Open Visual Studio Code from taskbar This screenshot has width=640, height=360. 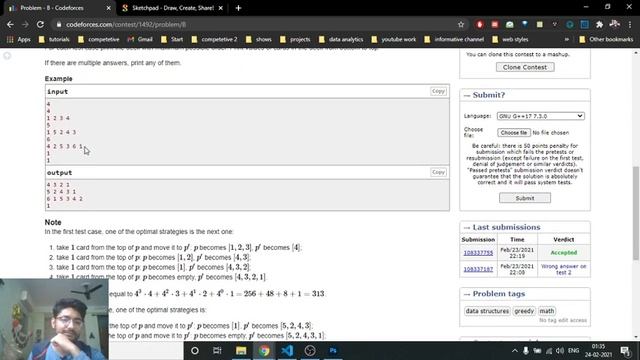(287, 351)
